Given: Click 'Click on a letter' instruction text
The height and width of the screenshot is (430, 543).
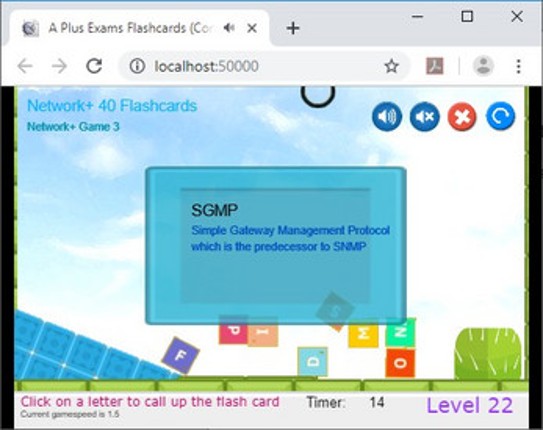Looking at the screenshot, I should pos(150,402).
